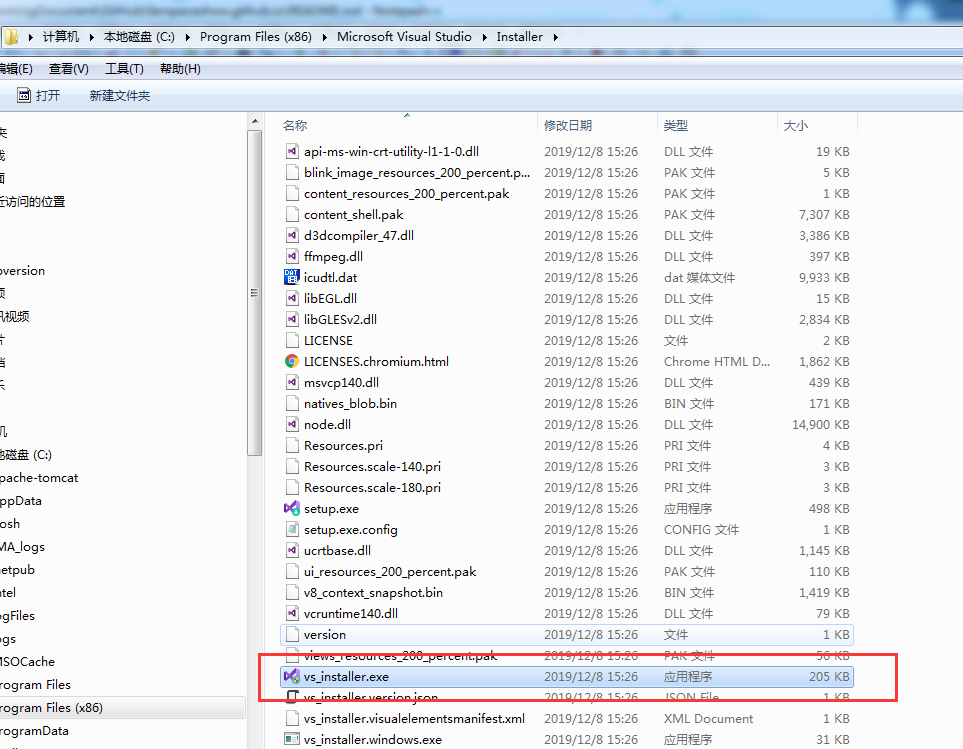Open the 帮助(H) menu

pyautogui.click(x=180, y=69)
